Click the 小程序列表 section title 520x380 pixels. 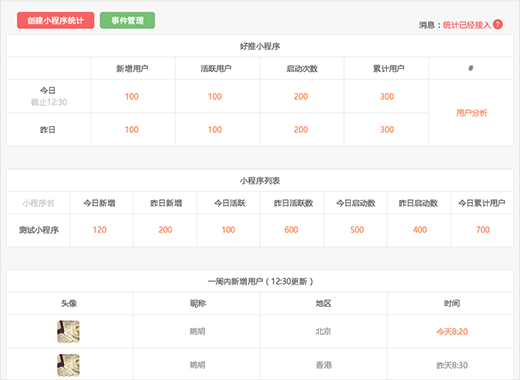pos(260,181)
